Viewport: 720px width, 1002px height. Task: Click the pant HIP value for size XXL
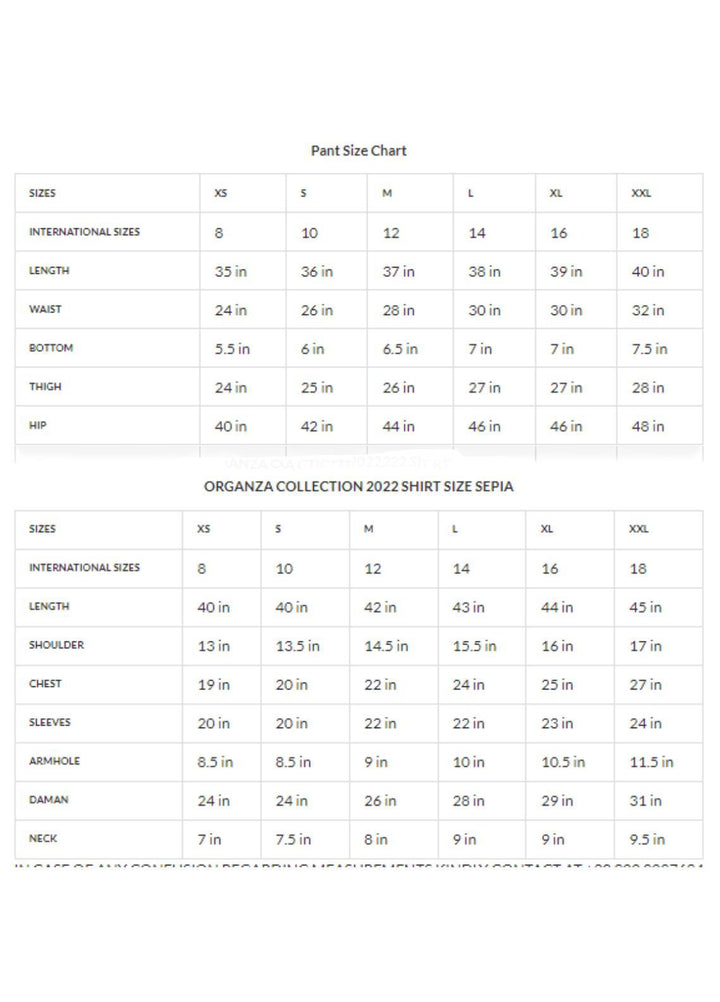(648, 426)
